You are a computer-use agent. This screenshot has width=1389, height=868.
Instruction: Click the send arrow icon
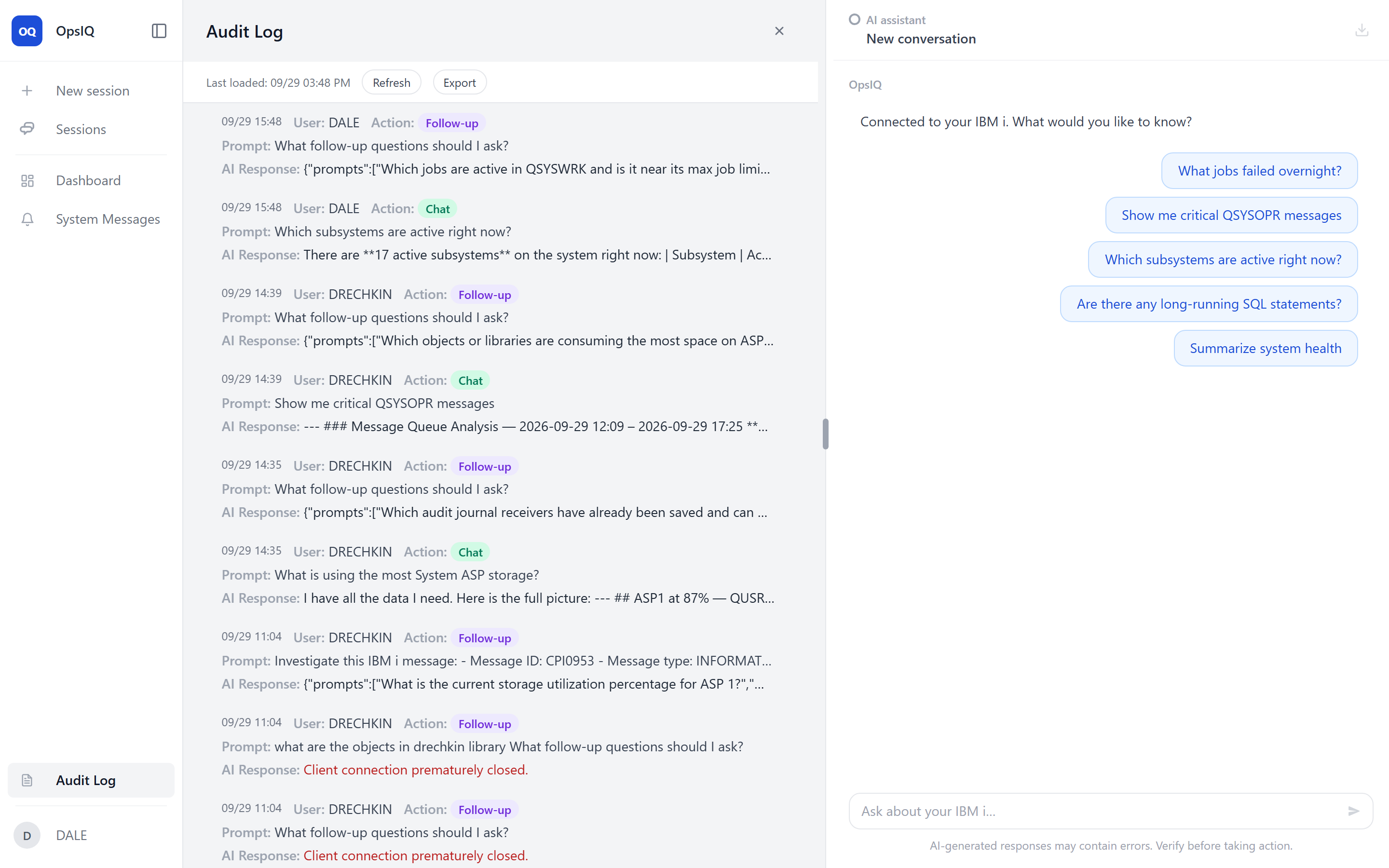tap(1353, 811)
